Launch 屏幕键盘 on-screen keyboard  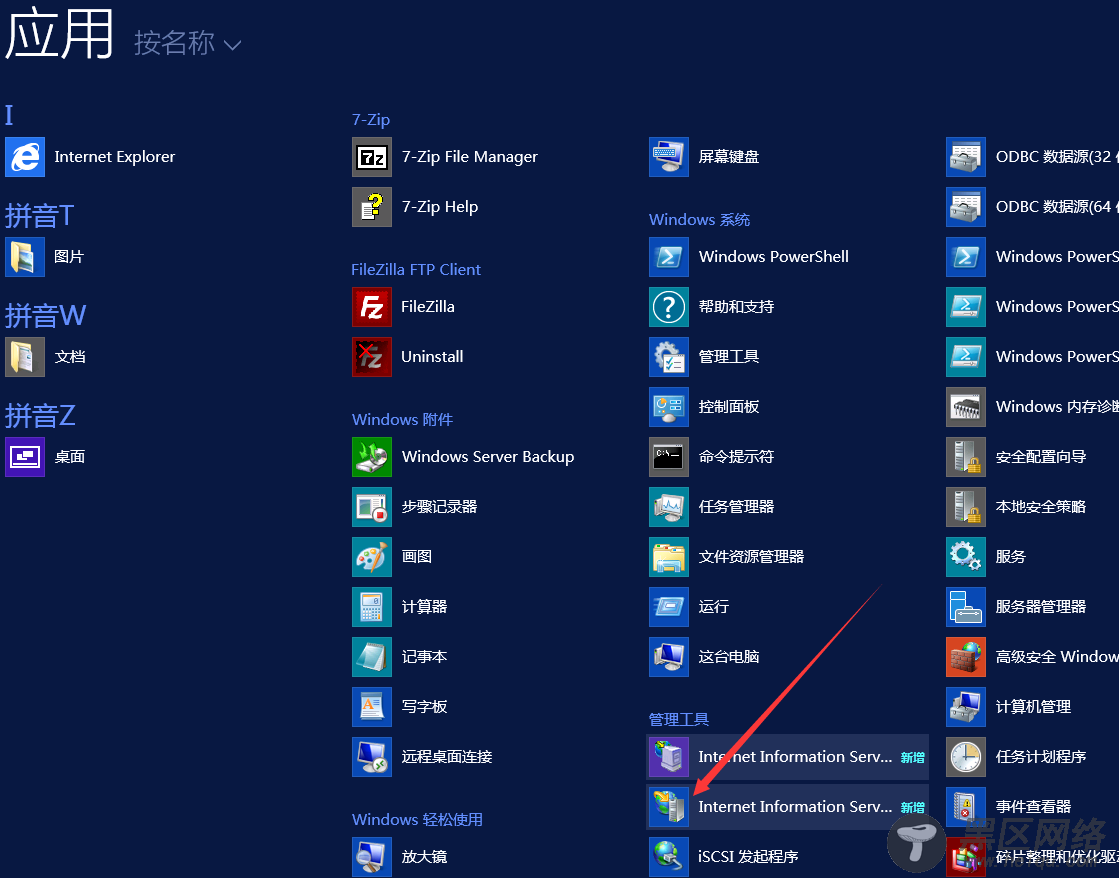point(704,157)
